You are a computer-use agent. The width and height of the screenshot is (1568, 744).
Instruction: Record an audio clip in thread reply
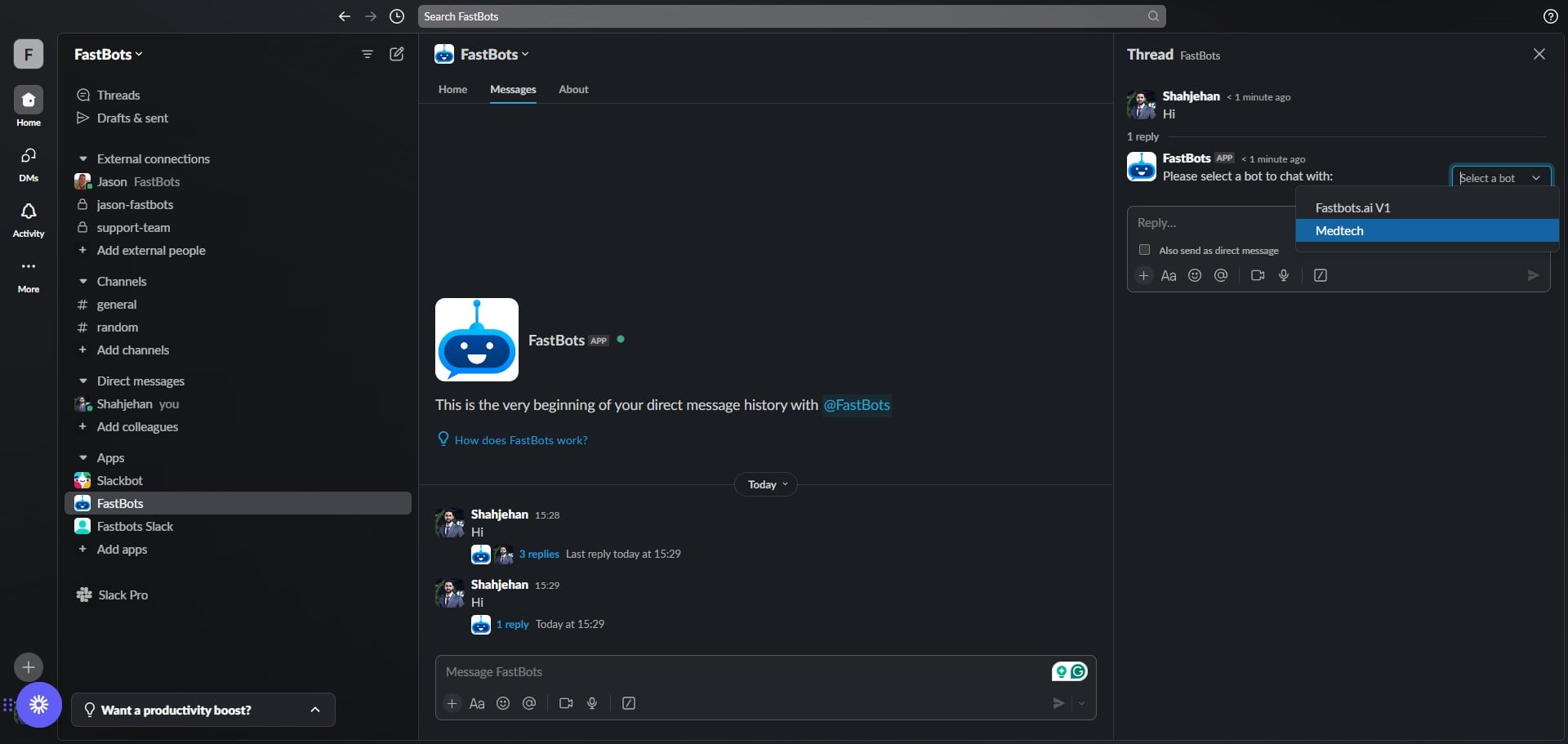(1284, 275)
